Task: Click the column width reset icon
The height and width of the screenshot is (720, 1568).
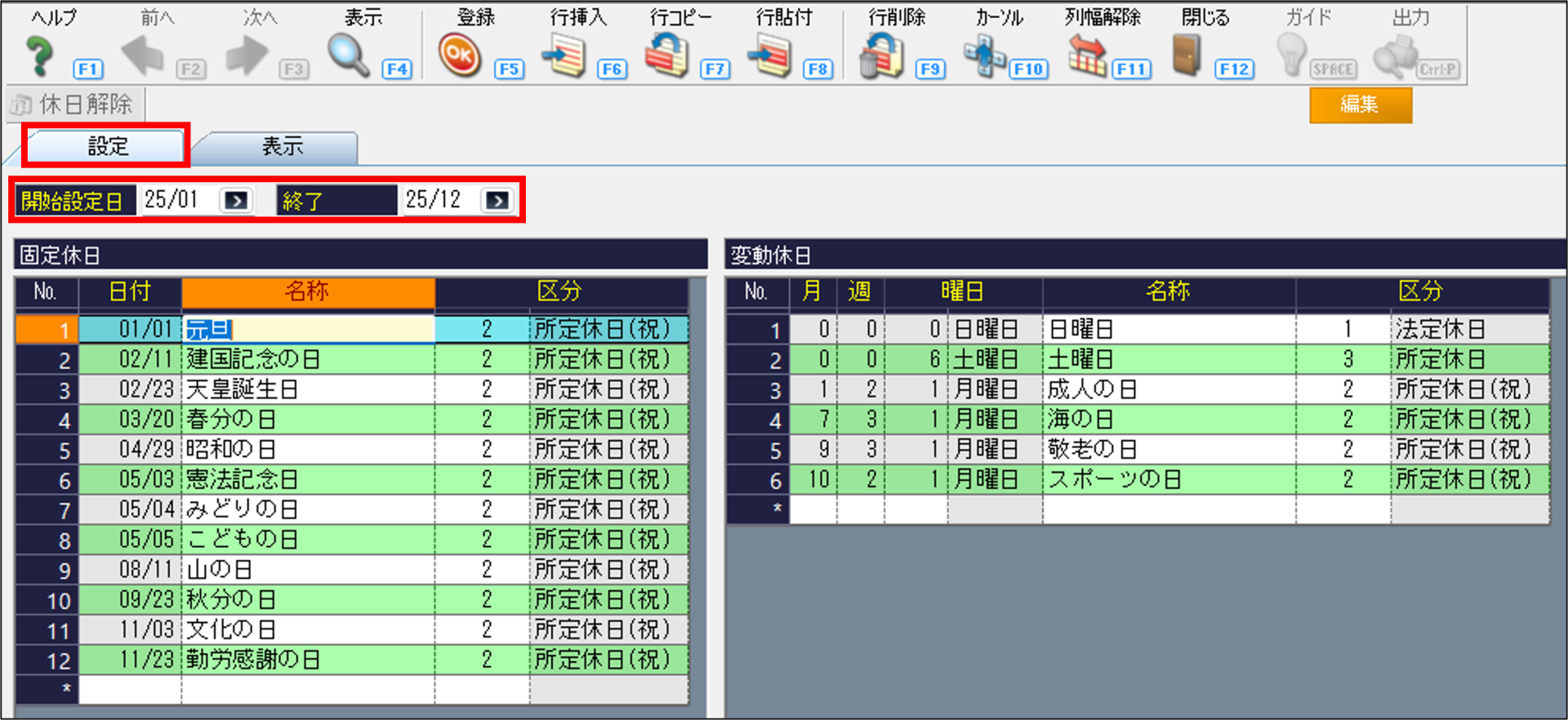Action: pyautogui.click(x=1087, y=57)
